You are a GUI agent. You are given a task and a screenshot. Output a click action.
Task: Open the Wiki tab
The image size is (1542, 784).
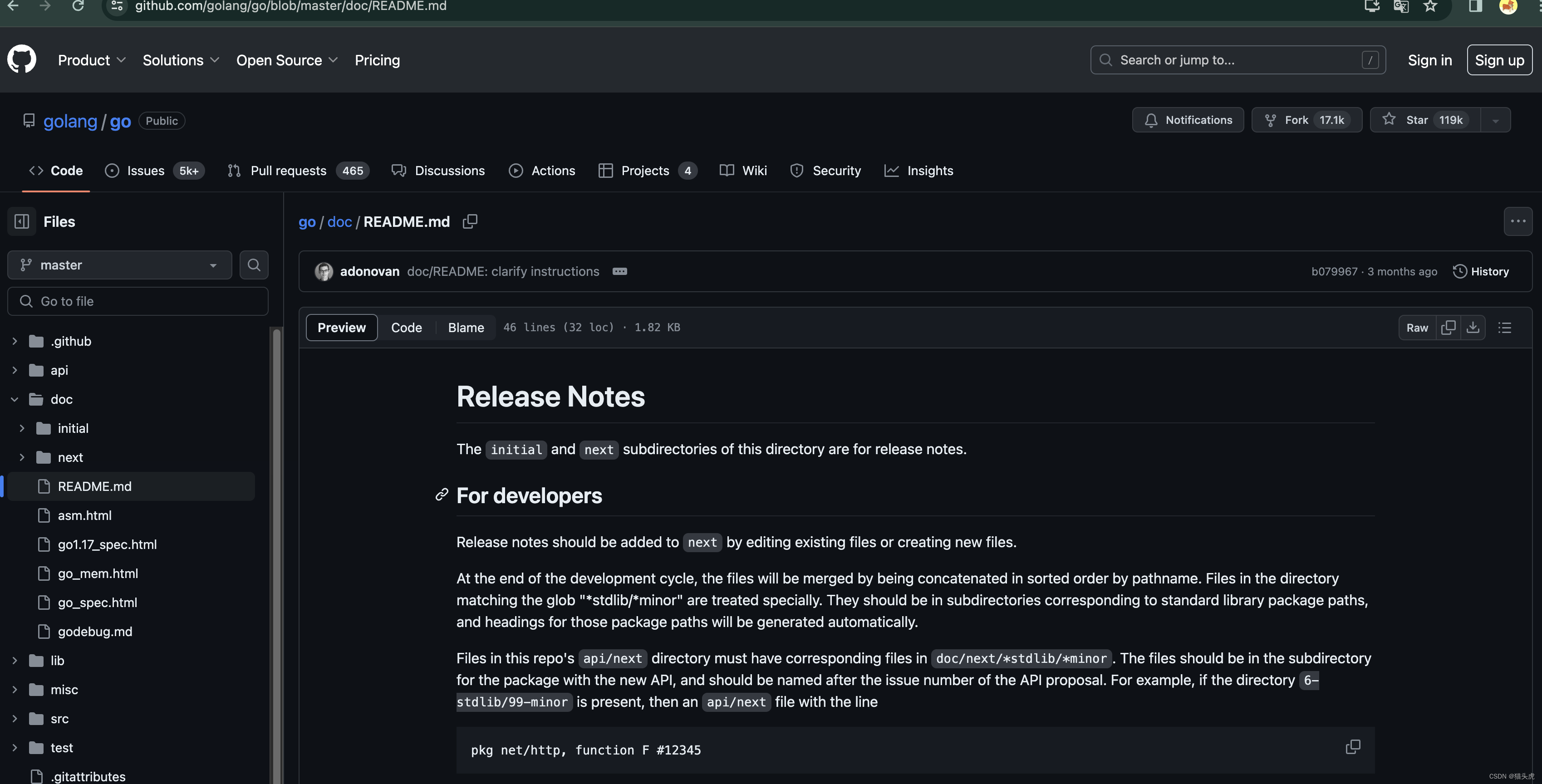tap(743, 171)
